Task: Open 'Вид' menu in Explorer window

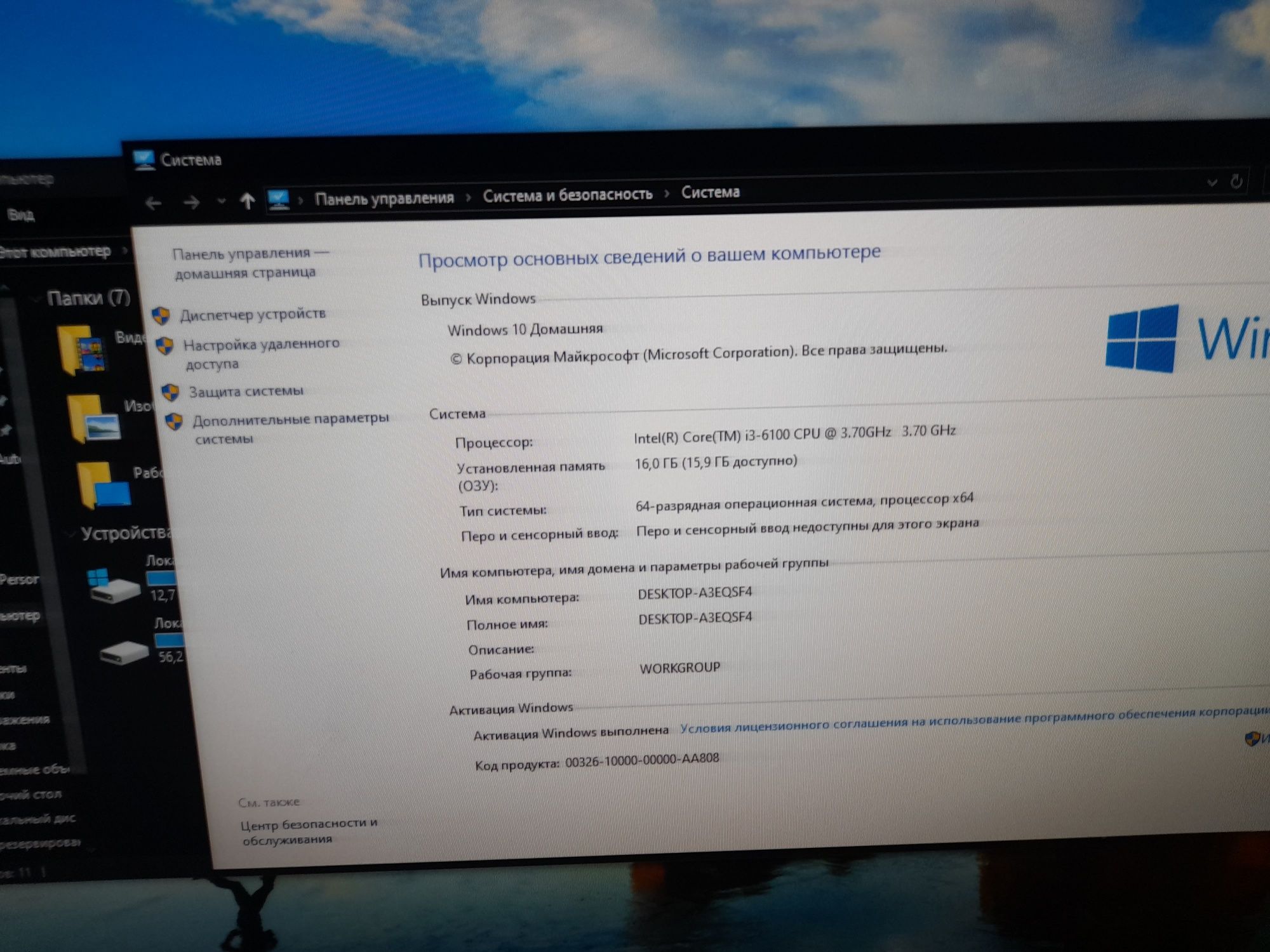Action: (x=21, y=215)
